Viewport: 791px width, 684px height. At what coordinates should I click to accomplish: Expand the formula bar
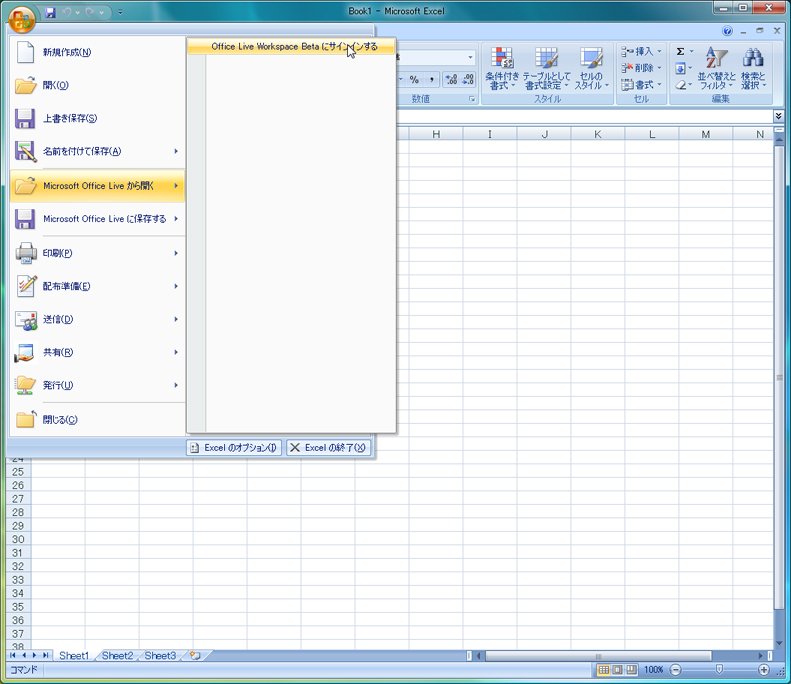coord(778,117)
